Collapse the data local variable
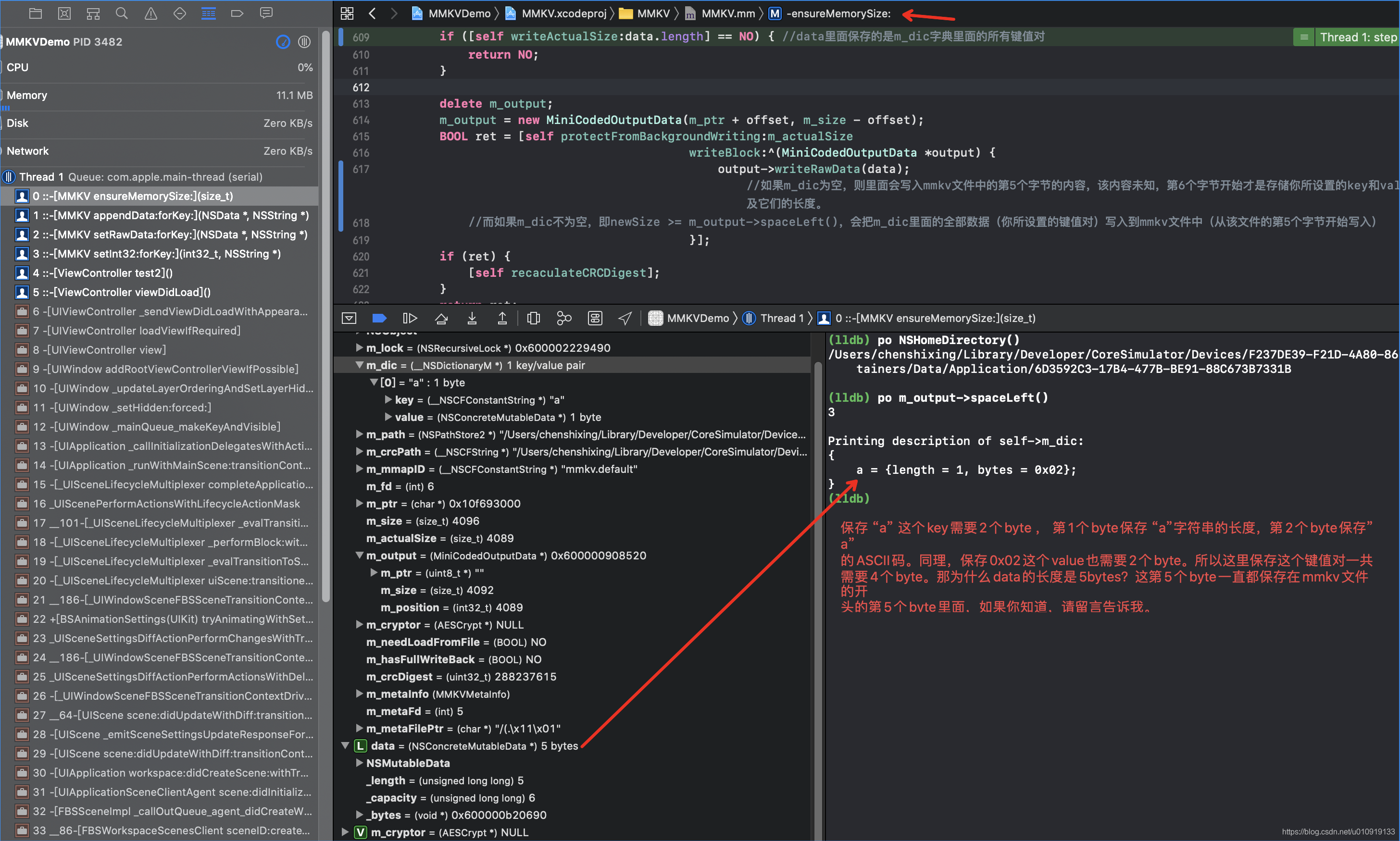The width and height of the screenshot is (1400, 841). pos(345,746)
